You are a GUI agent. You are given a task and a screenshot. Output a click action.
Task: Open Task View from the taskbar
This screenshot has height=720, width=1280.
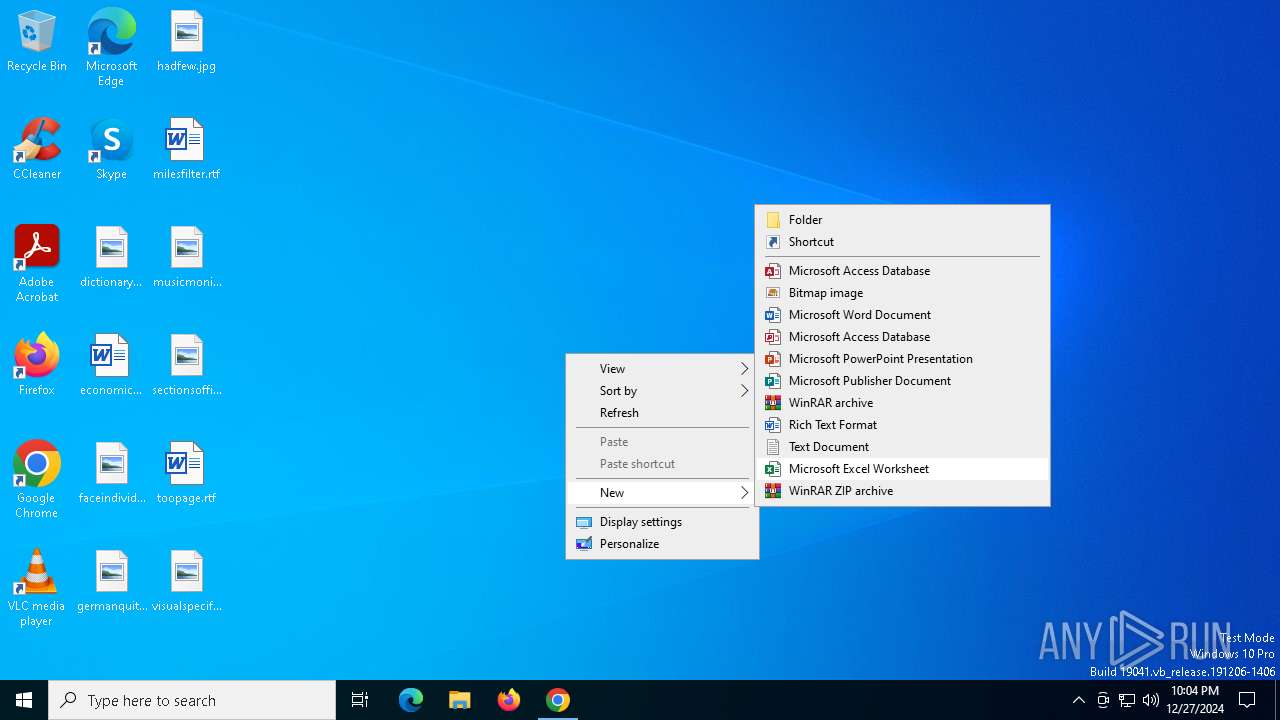coord(360,700)
